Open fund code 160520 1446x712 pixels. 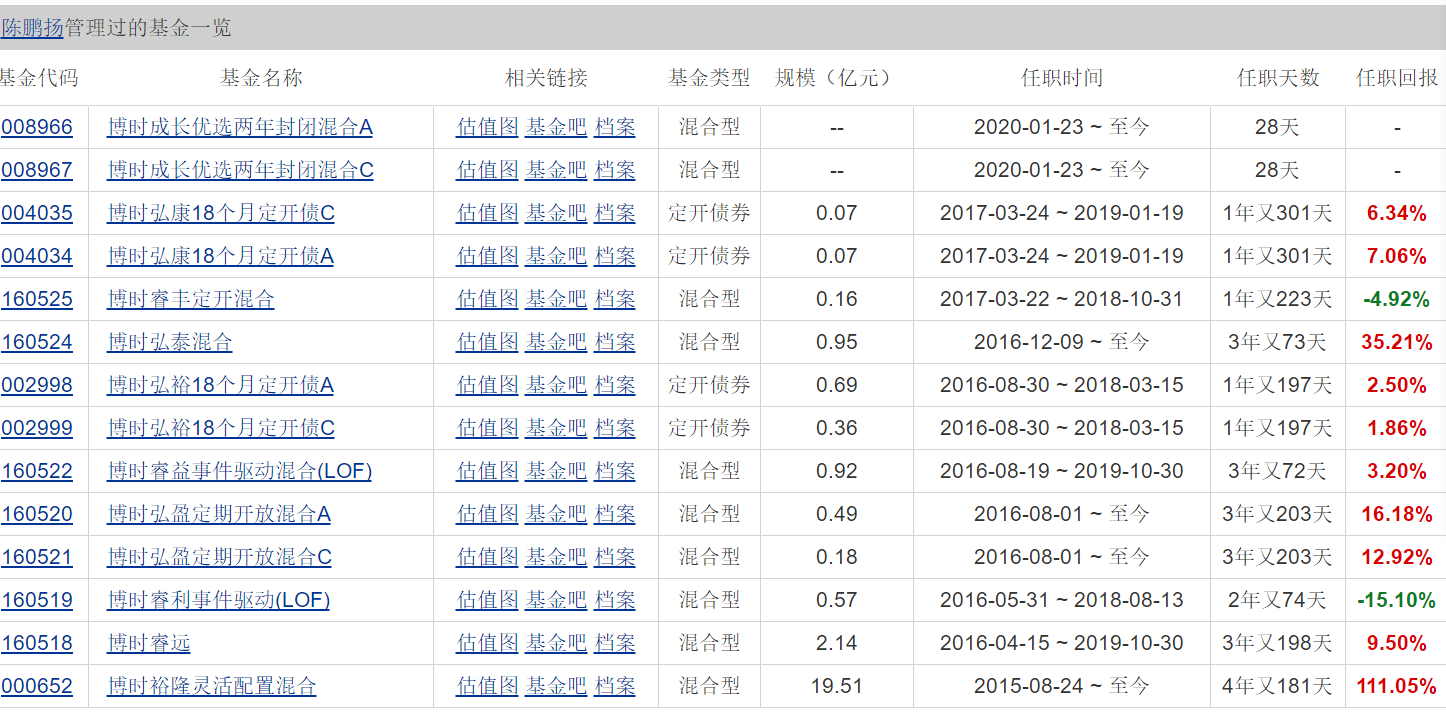pyautogui.click(x=37, y=514)
